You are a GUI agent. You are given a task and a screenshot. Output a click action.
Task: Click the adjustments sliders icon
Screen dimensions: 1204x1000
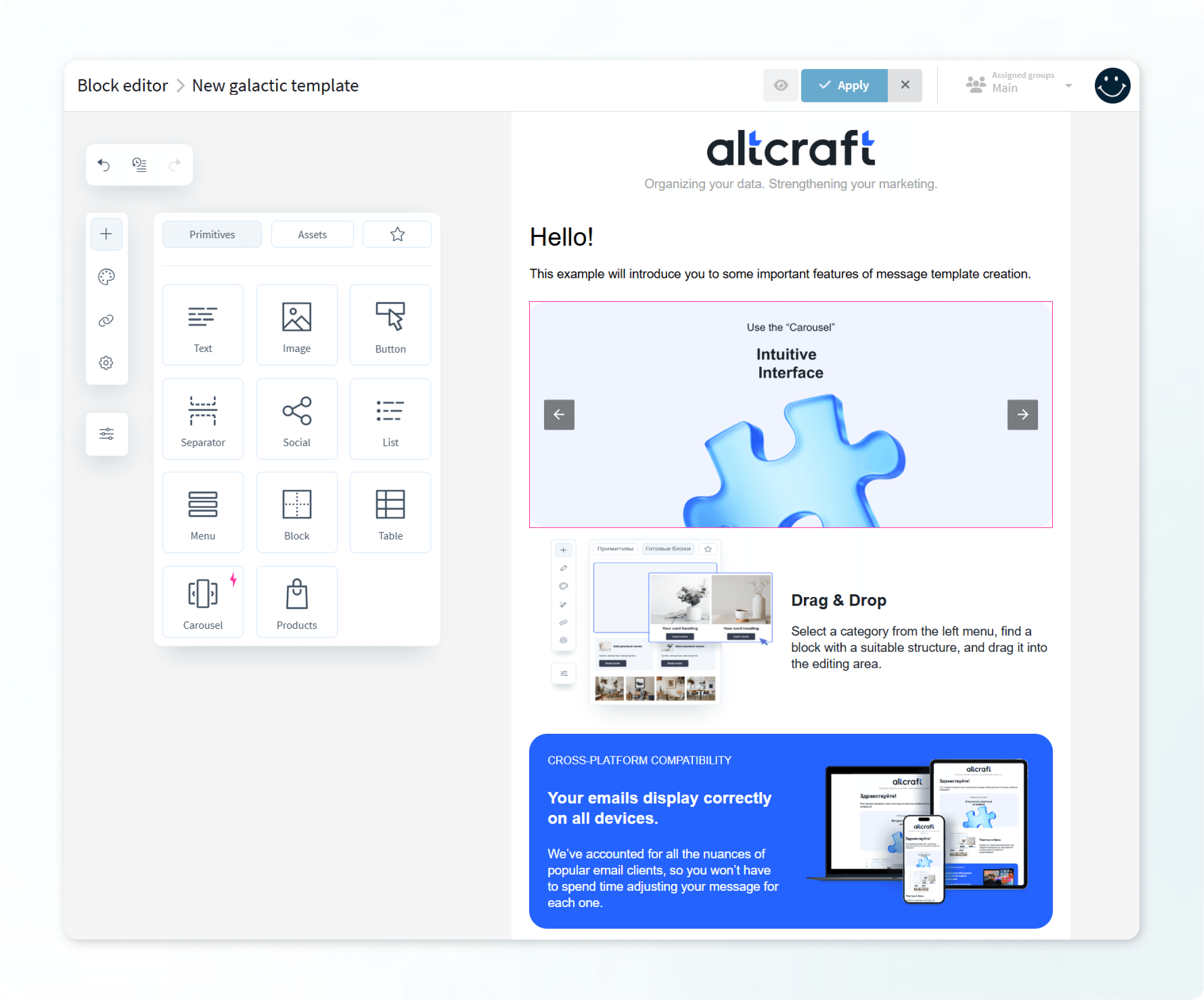[106, 434]
